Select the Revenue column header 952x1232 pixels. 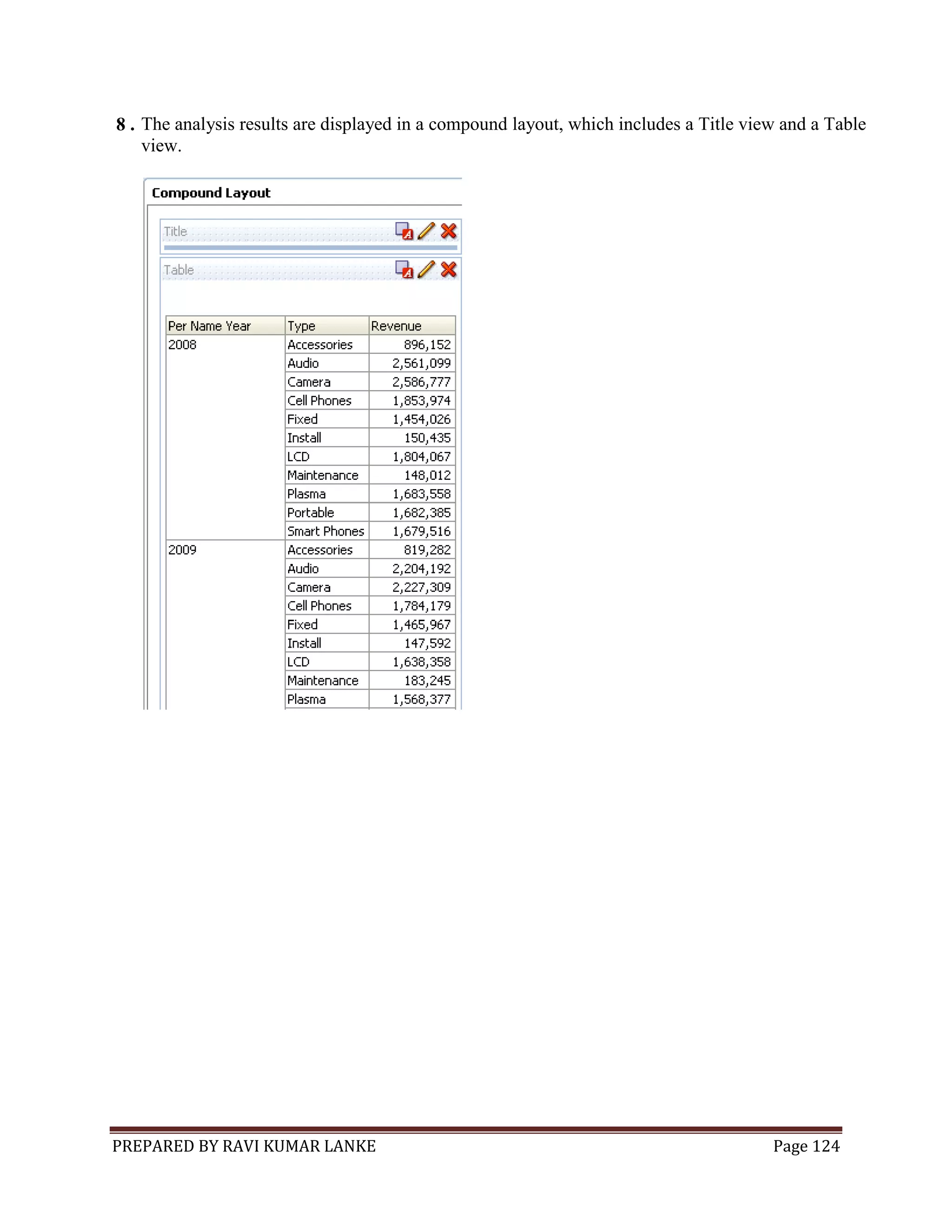click(x=412, y=326)
